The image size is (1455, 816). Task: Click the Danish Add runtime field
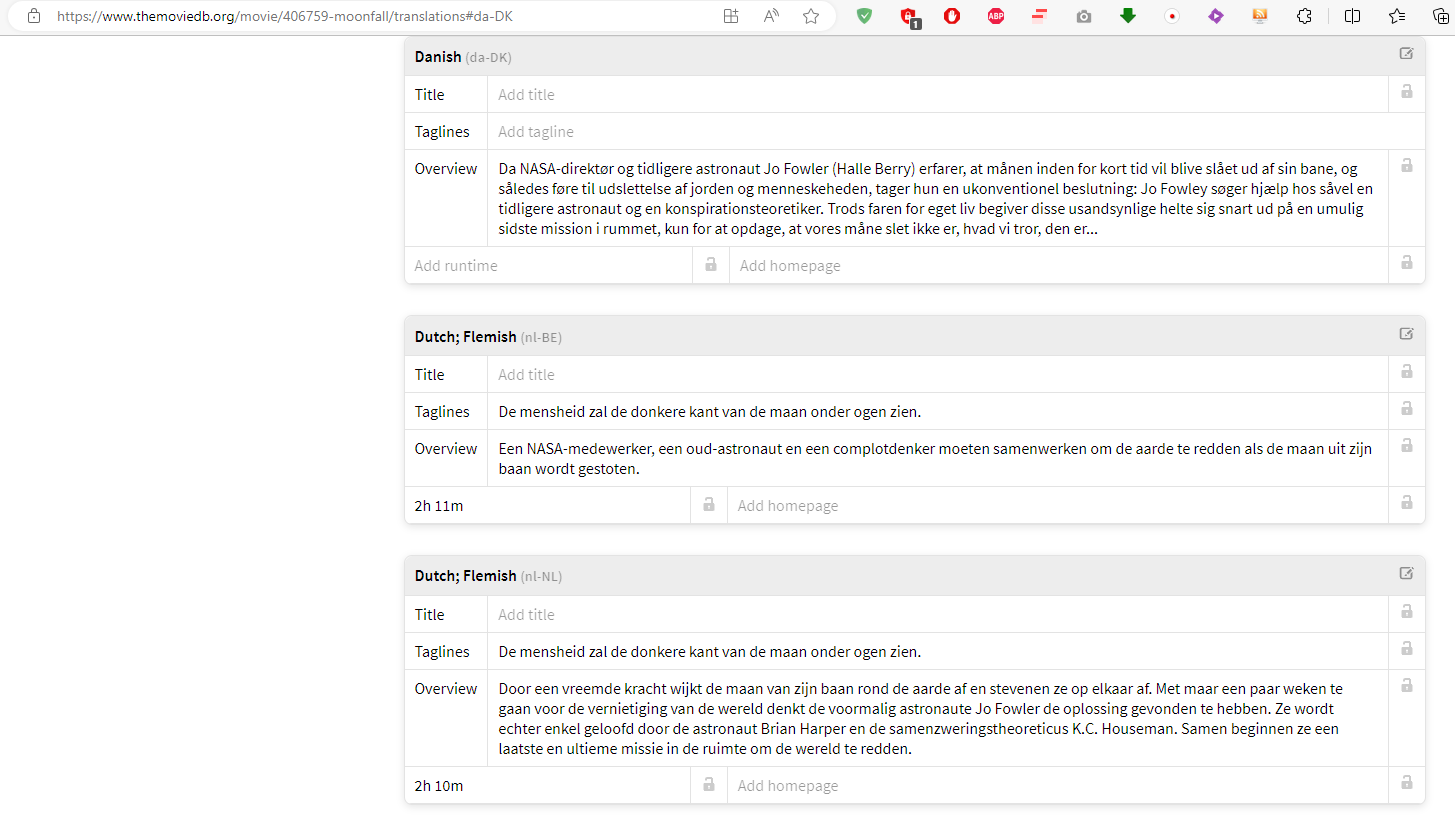pyautogui.click(x=548, y=266)
